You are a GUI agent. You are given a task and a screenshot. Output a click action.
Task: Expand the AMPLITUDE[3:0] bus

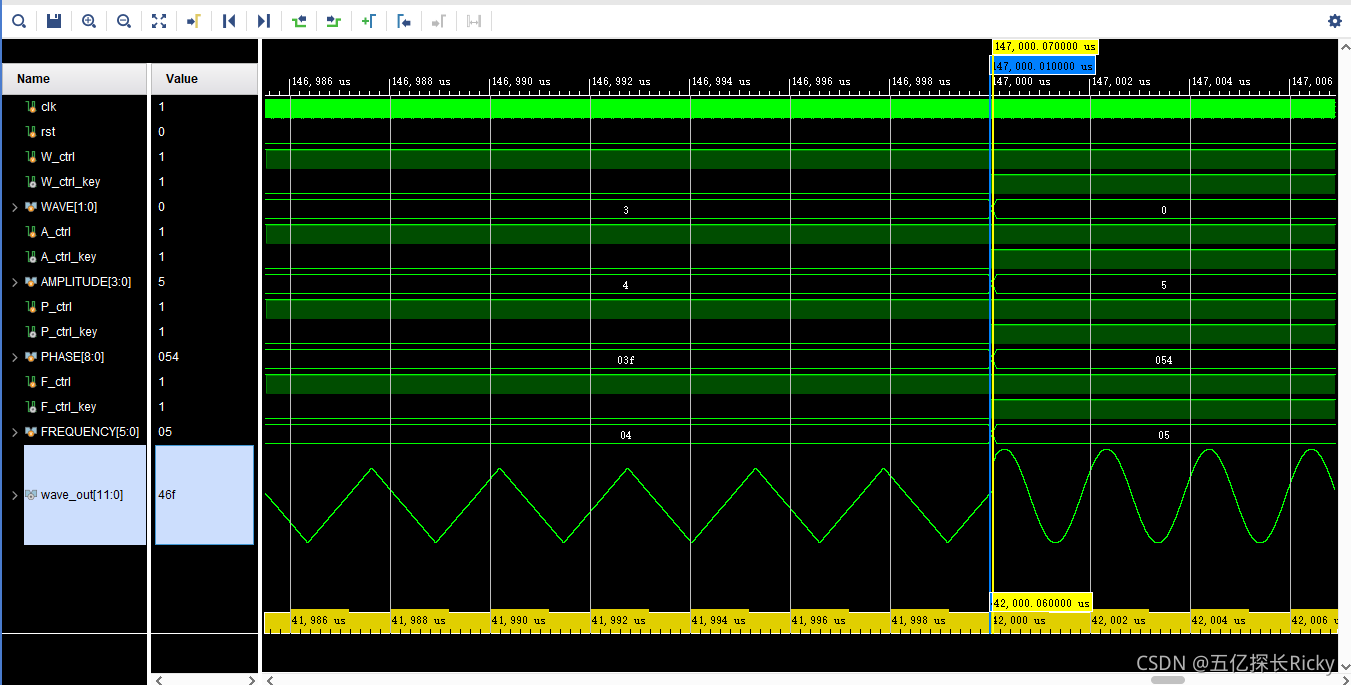click(14, 282)
